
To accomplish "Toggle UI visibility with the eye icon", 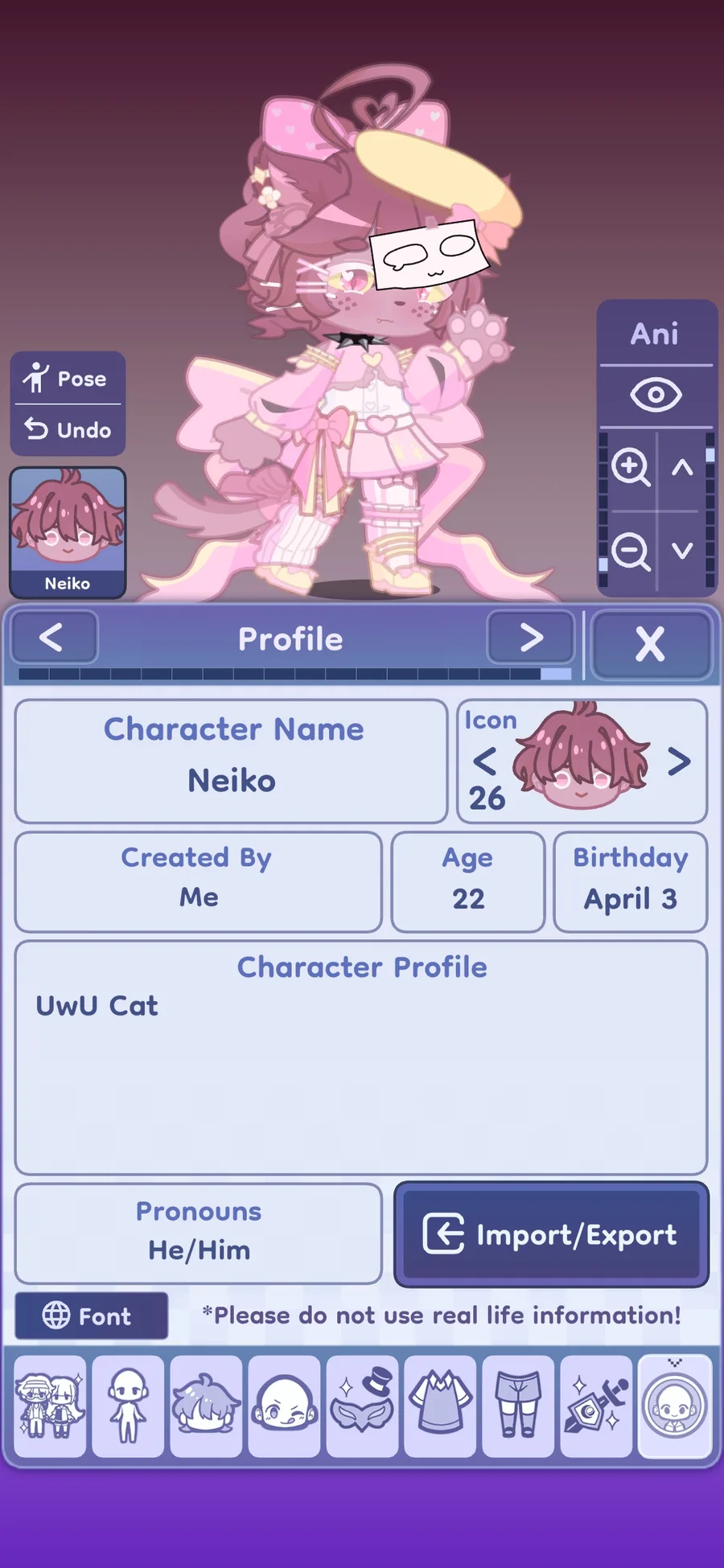I will click(x=656, y=395).
